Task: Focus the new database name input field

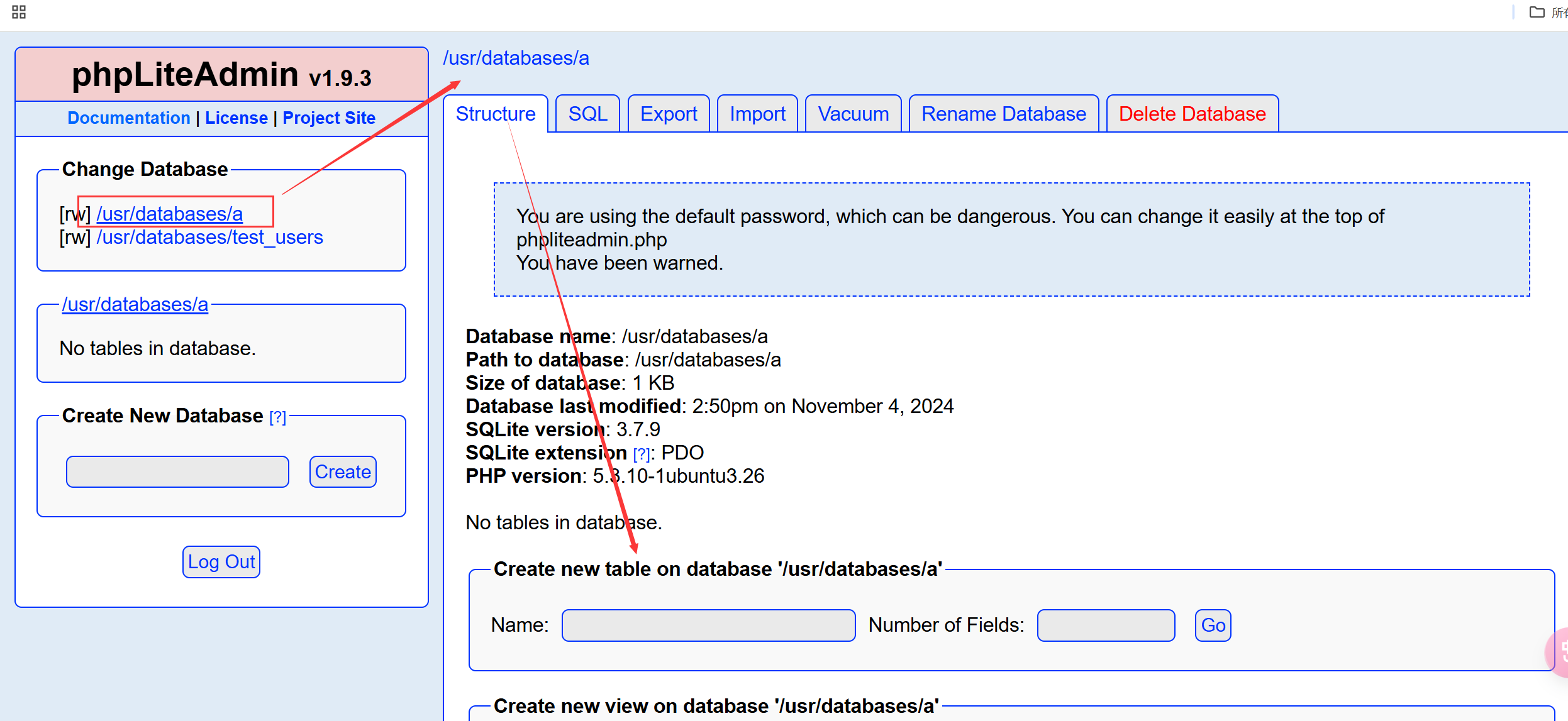Action: [x=177, y=471]
